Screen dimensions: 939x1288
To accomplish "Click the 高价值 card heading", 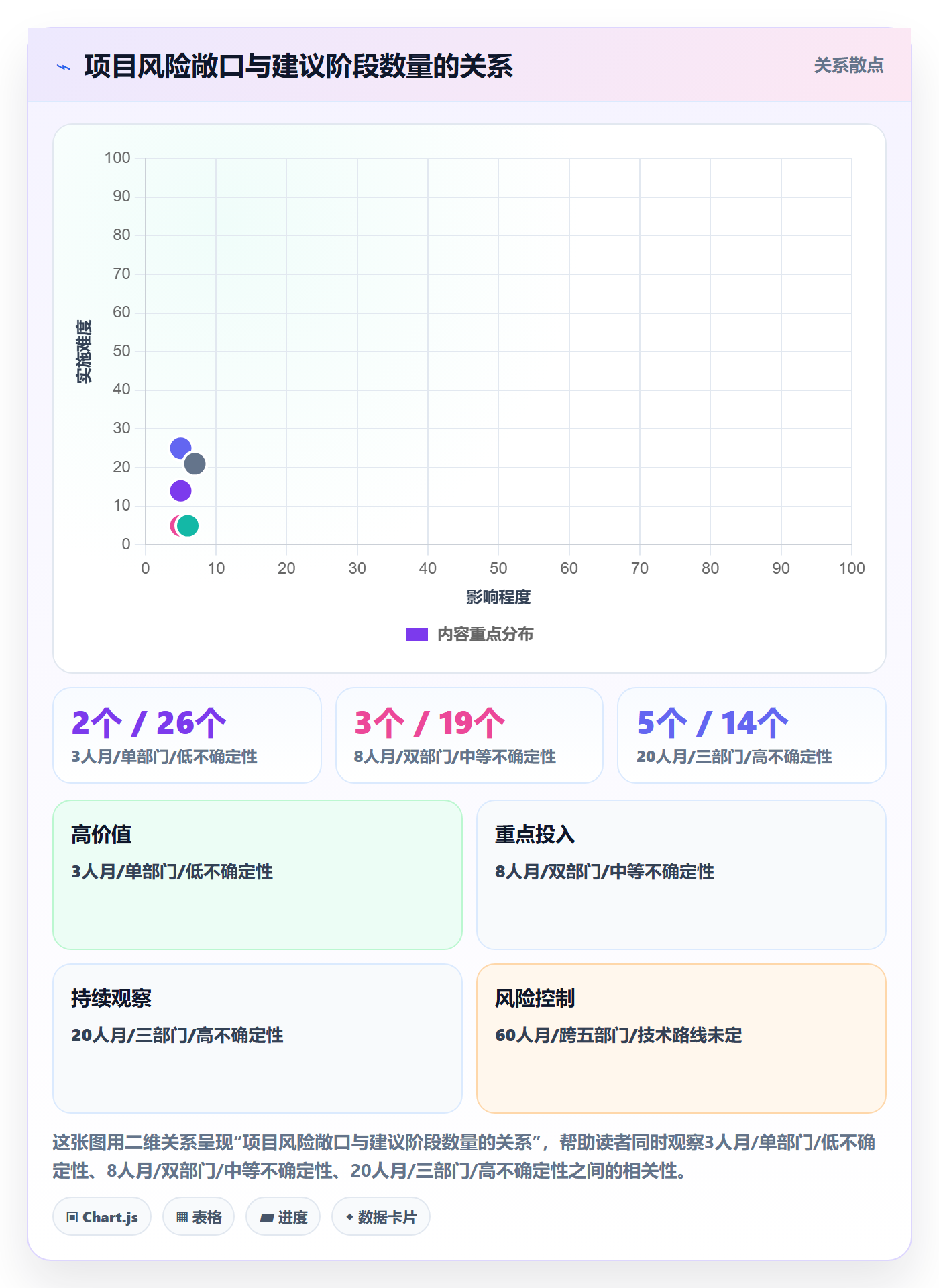I will 101,834.
